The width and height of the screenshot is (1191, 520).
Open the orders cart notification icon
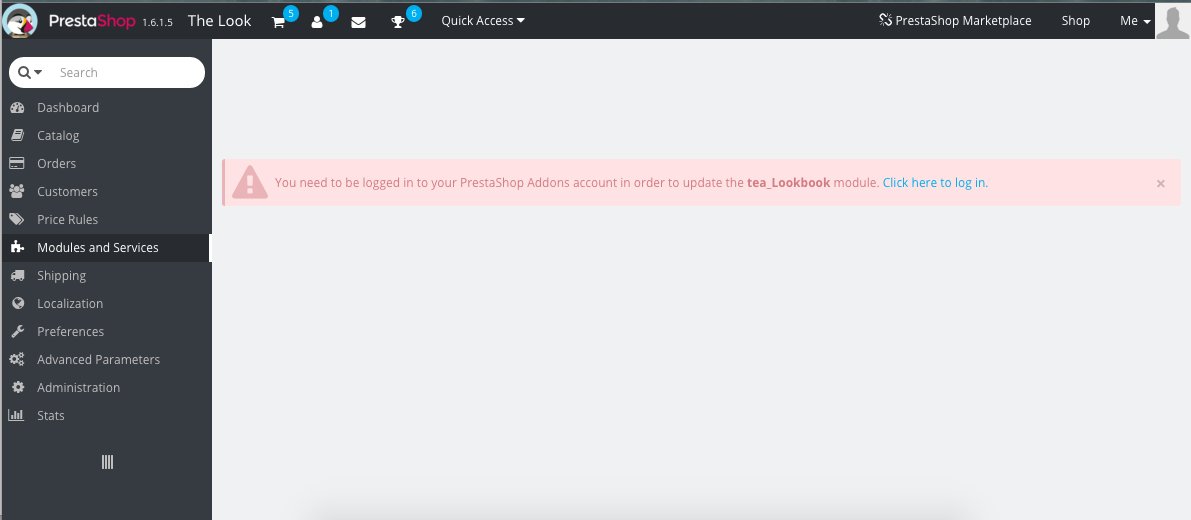(x=278, y=22)
